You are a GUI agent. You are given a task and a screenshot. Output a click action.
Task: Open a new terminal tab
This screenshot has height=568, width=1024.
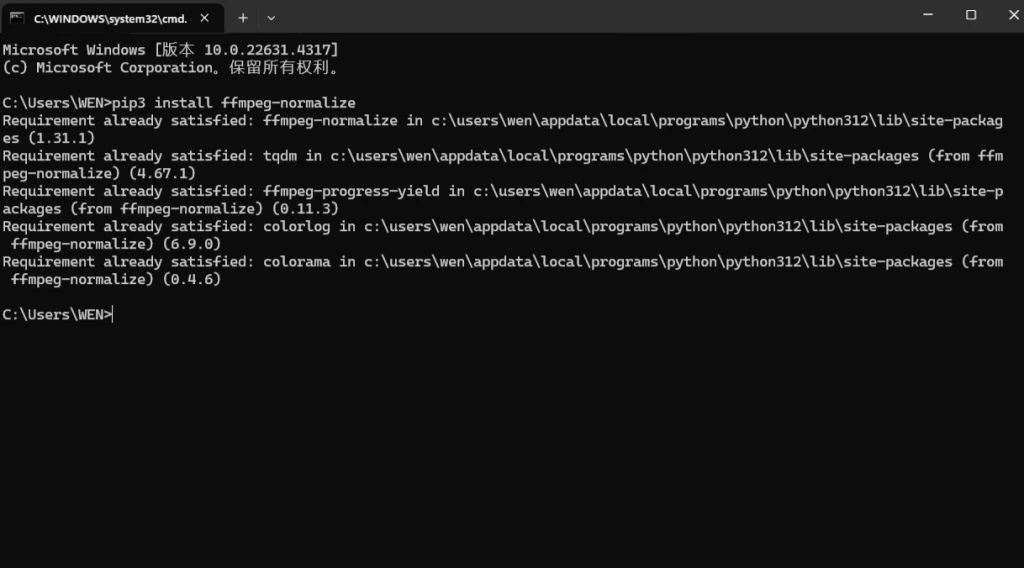[242, 17]
